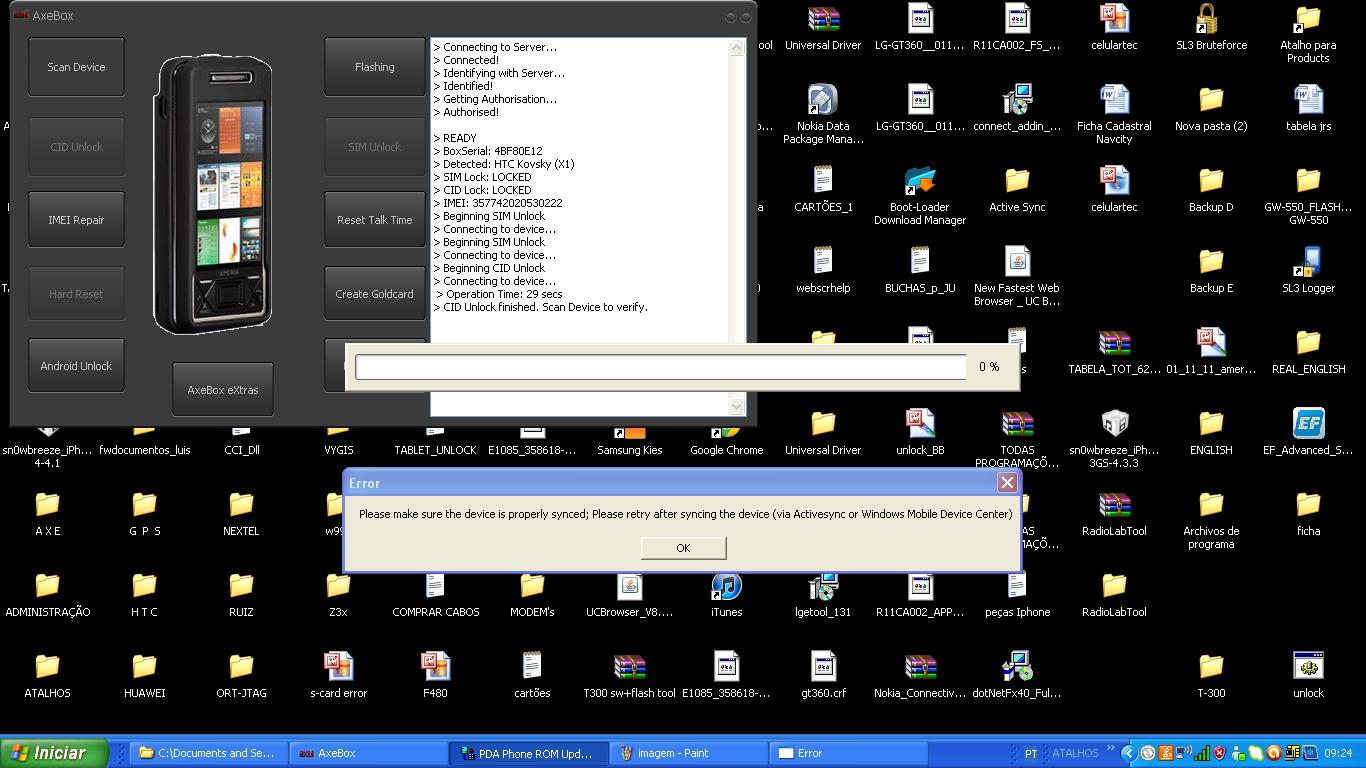Select the Active Sync folder icon
Viewport: 1366px width, 768px height.
[x=1017, y=181]
